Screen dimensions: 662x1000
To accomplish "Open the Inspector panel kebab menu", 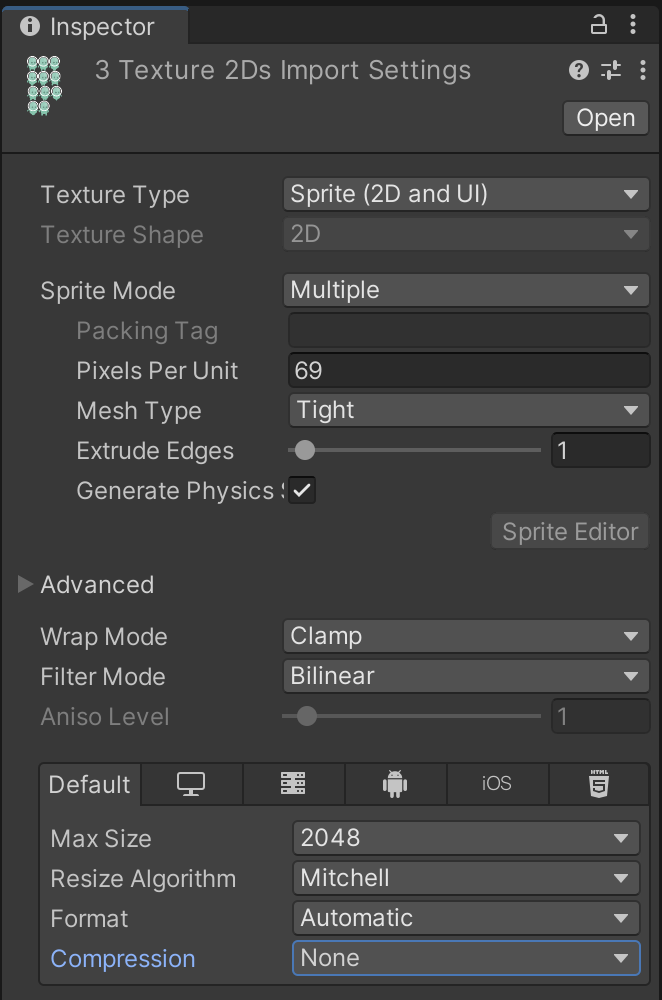I will (633, 25).
